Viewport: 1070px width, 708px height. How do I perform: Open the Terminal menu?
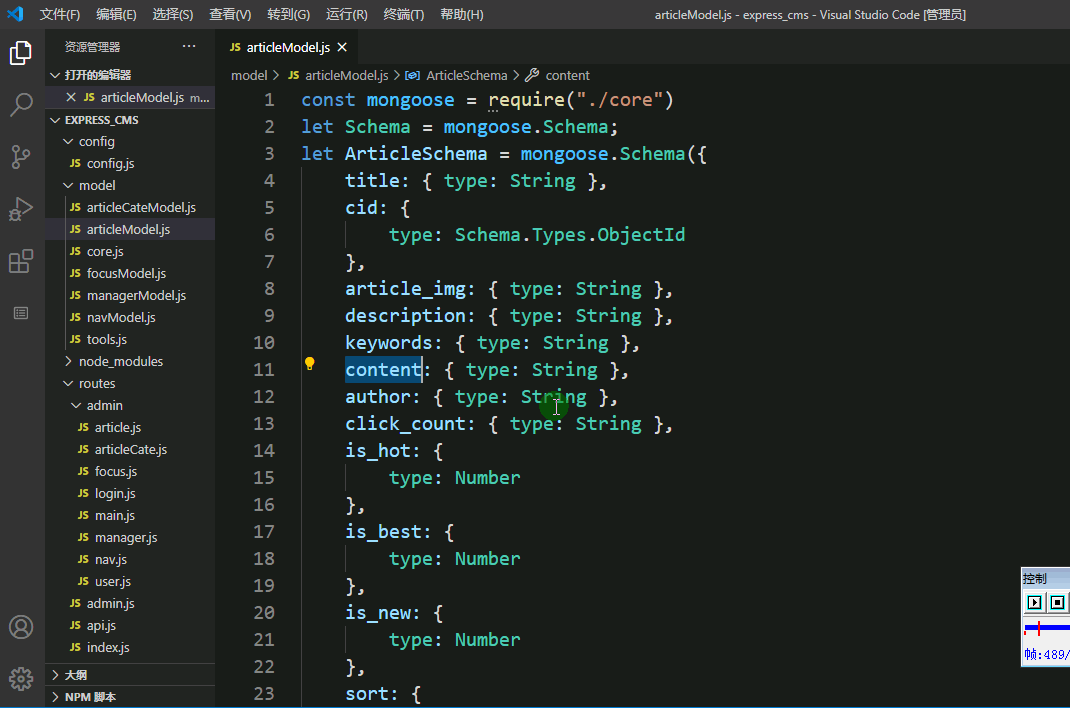pos(403,14)
